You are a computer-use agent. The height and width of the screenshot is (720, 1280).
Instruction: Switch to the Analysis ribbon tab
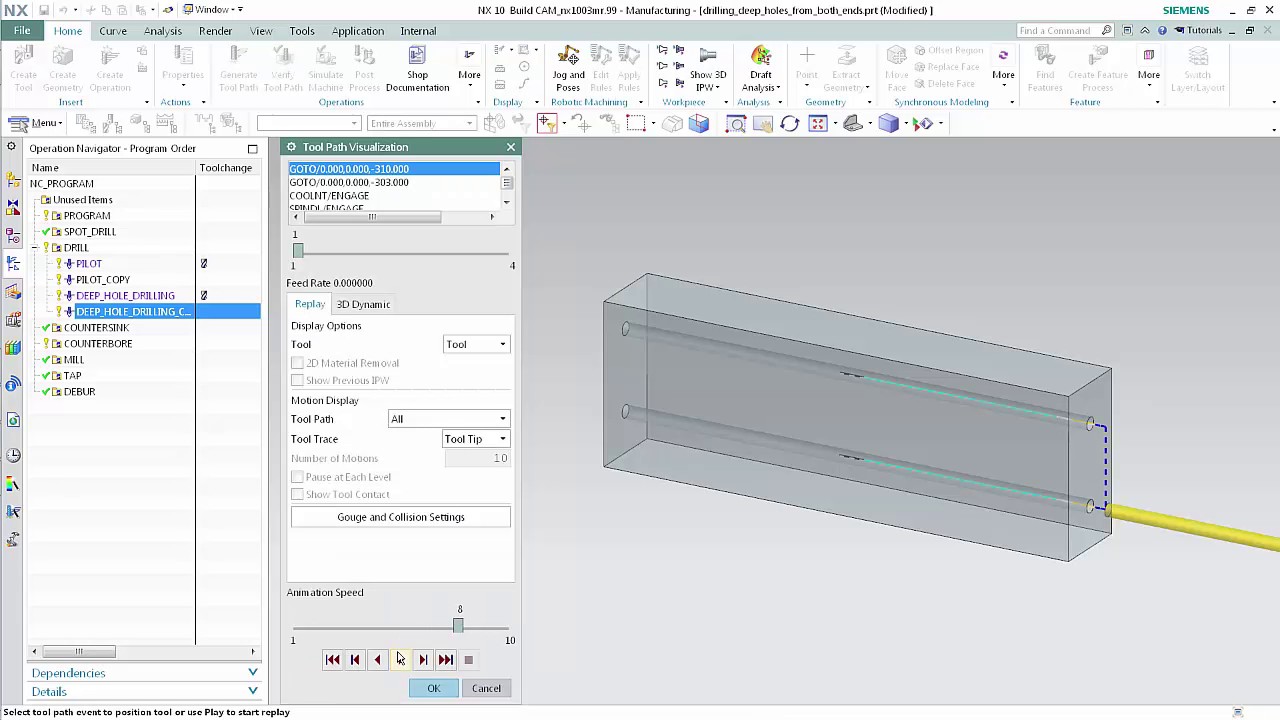pos(162,31)
